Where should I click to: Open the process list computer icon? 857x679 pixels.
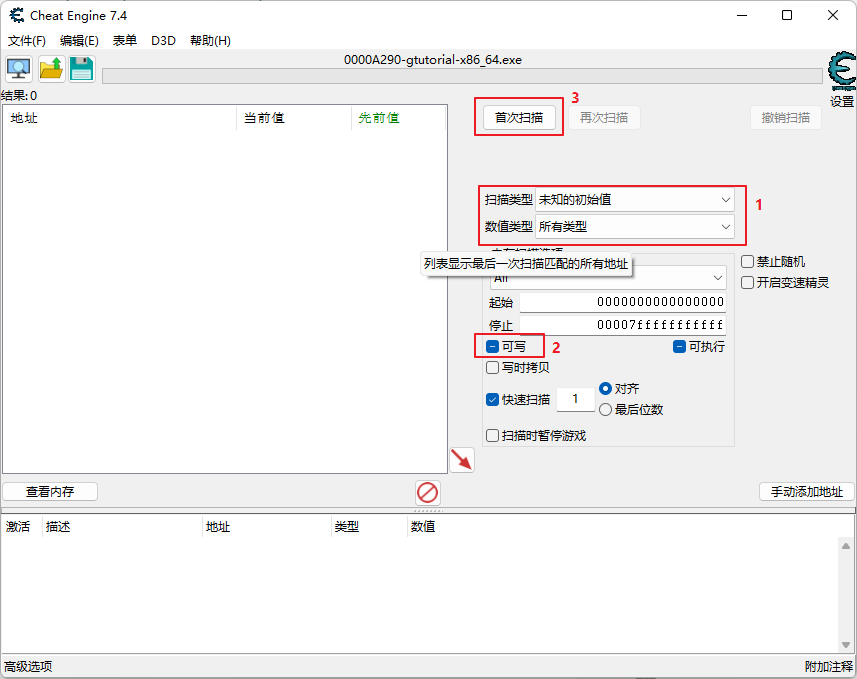[x=19, y=69]
